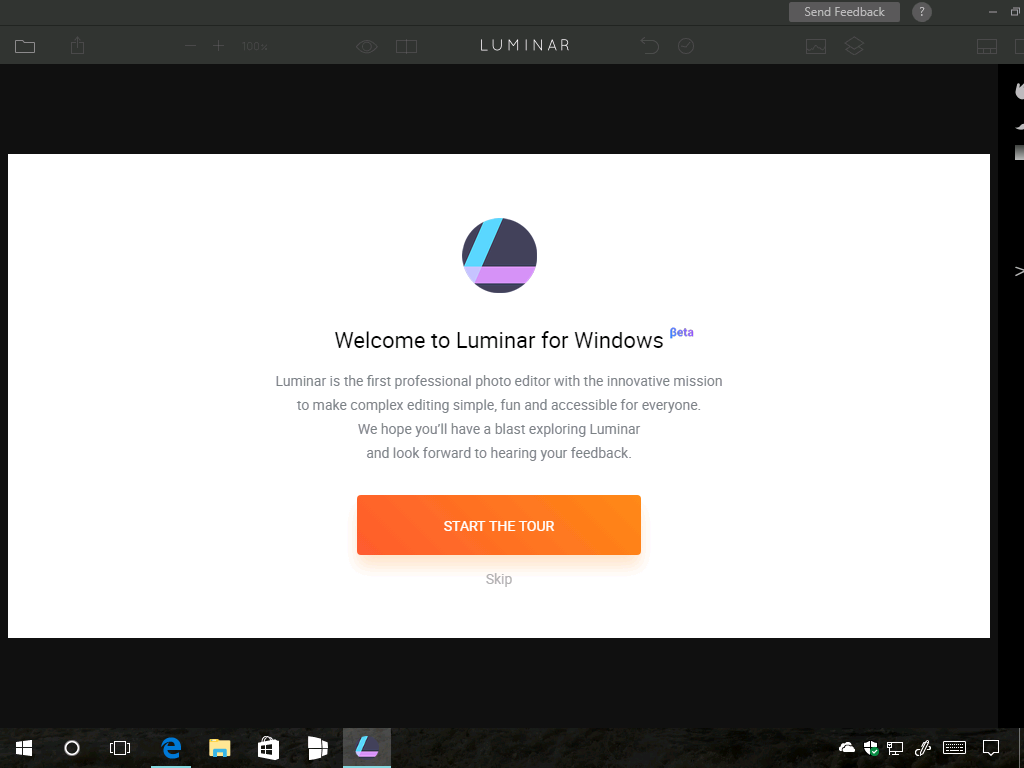
Task: Open the Action Center notification icon
Action: 991,748
